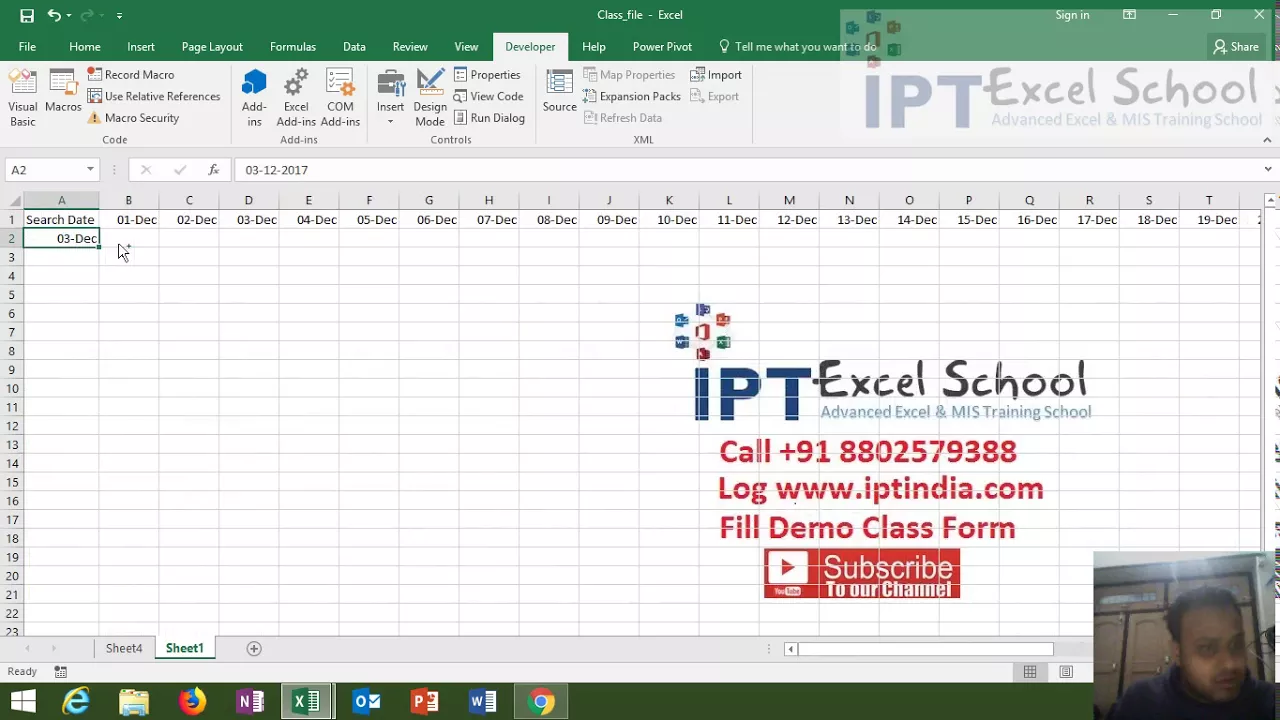1280x720 pixels.
Task: Open Internet Explorer from taskbar
Action: [76, 702]
